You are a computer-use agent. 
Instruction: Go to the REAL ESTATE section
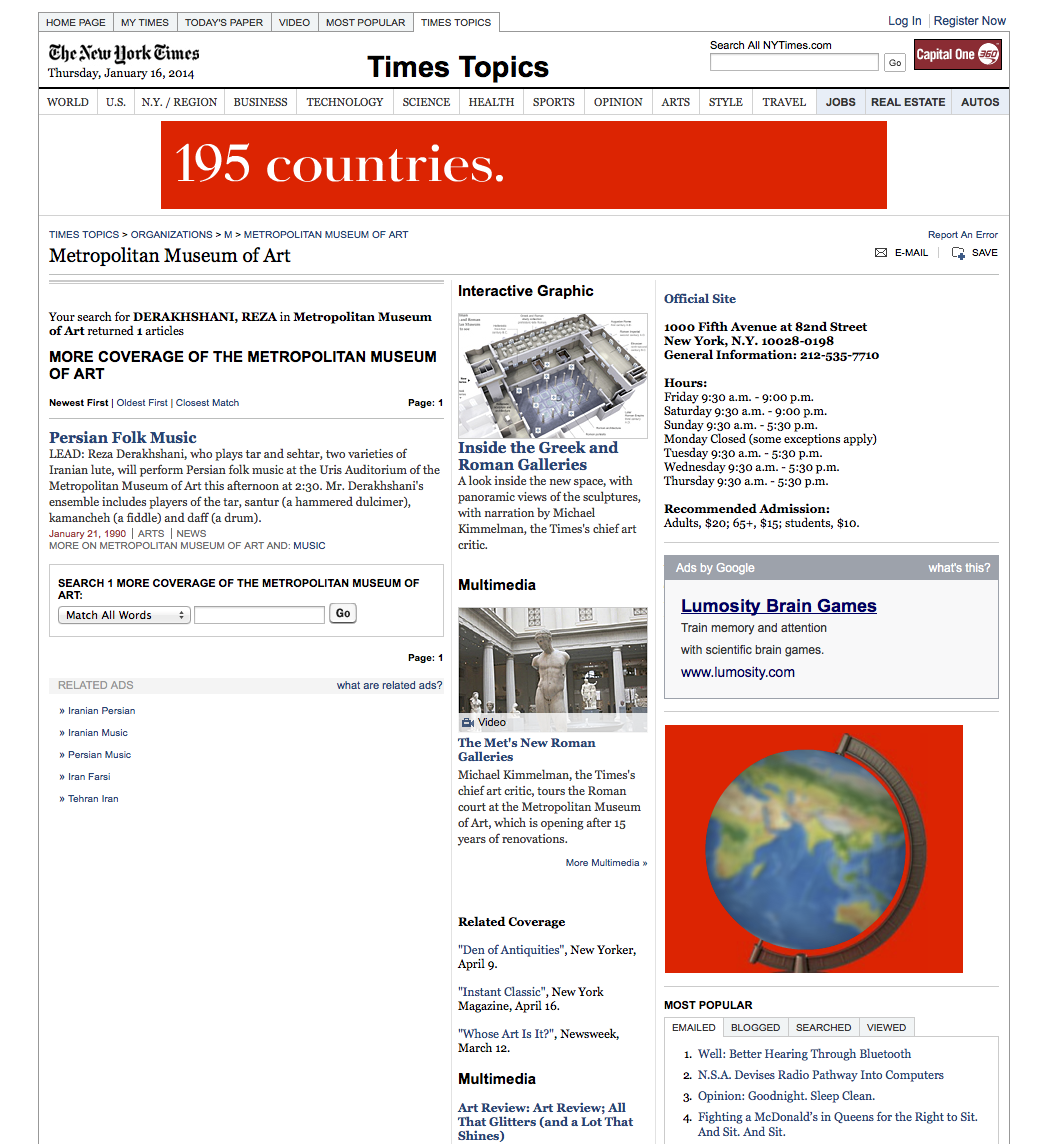[x=908, y=102]
